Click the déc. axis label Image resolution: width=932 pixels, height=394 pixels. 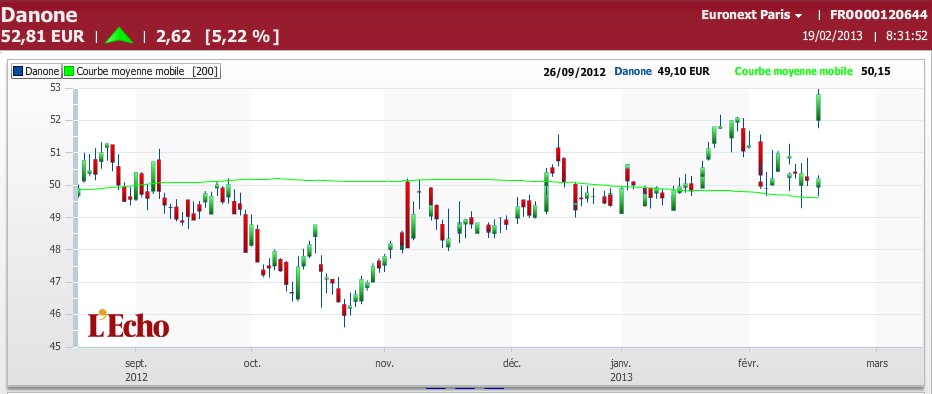[x=511, y=363]
